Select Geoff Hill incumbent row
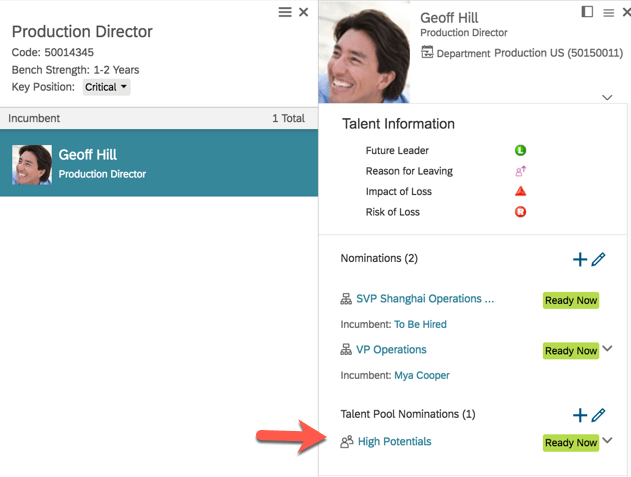Image resolution: width=631 pixels, height=477 pixels. click(159, 164)
